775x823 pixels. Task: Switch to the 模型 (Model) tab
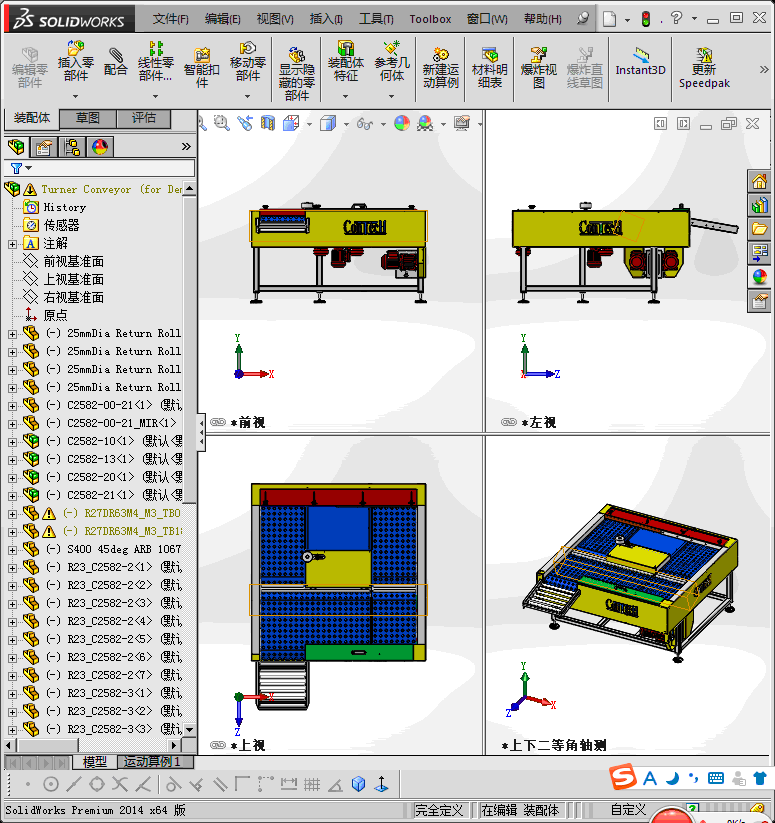[x=95, y=761]
